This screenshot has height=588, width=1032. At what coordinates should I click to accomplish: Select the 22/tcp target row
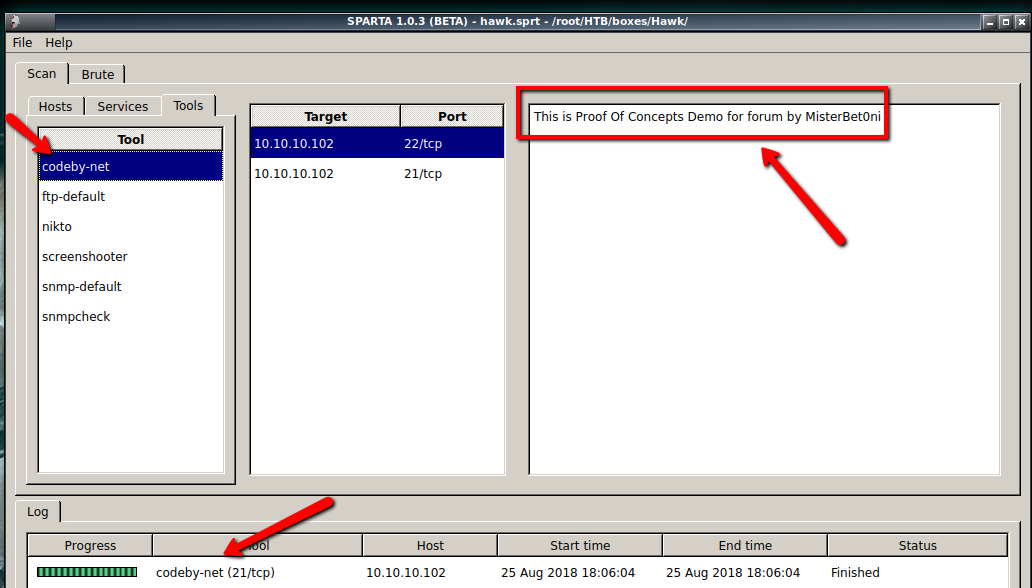[x=376, y=143]
